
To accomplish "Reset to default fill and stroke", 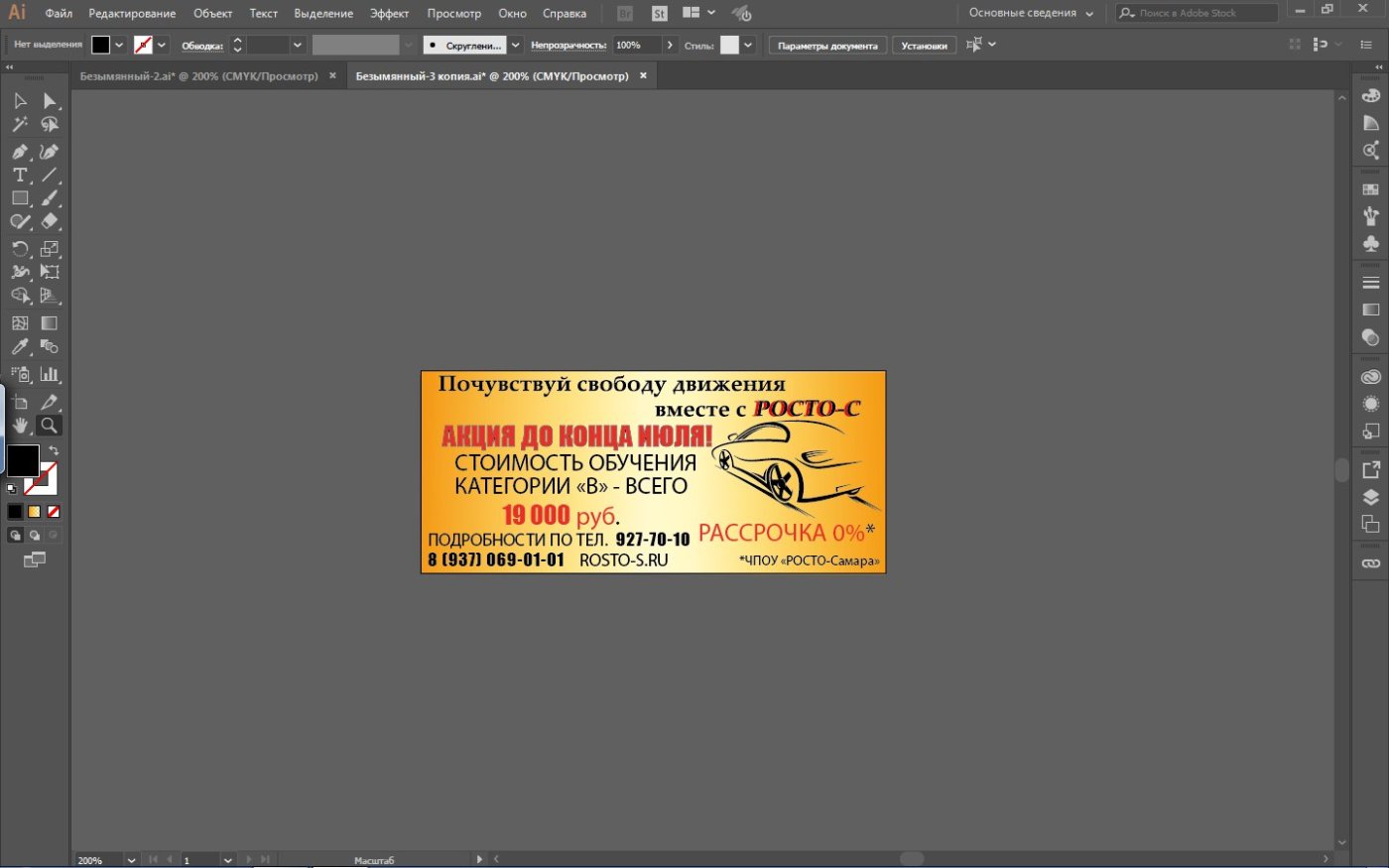I will 12,489.
